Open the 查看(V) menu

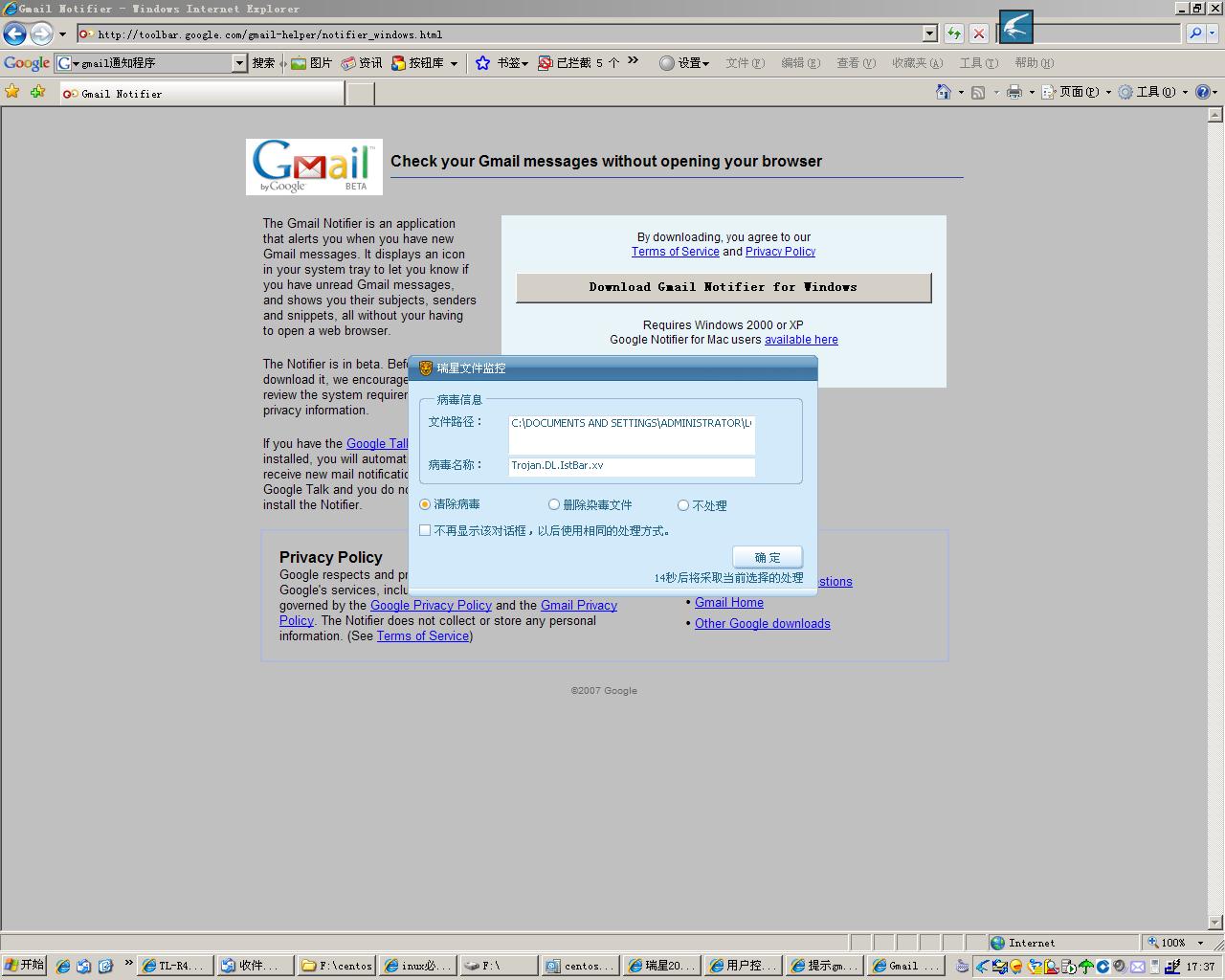point(856,63)
